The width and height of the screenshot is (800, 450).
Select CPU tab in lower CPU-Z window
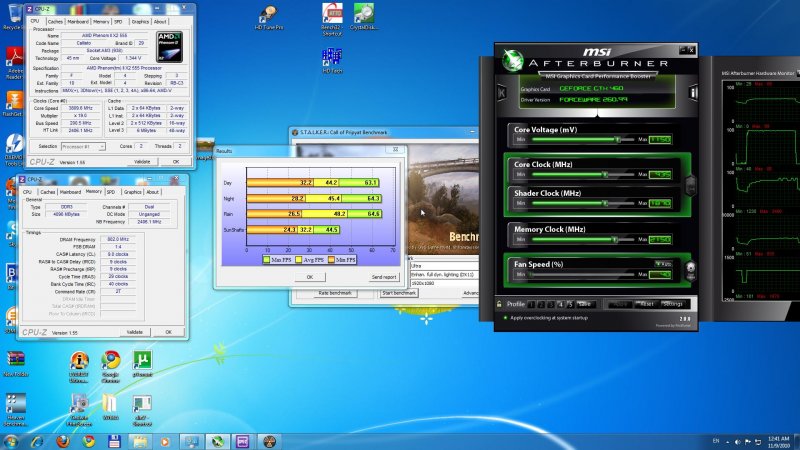click(x=27, y=192)
